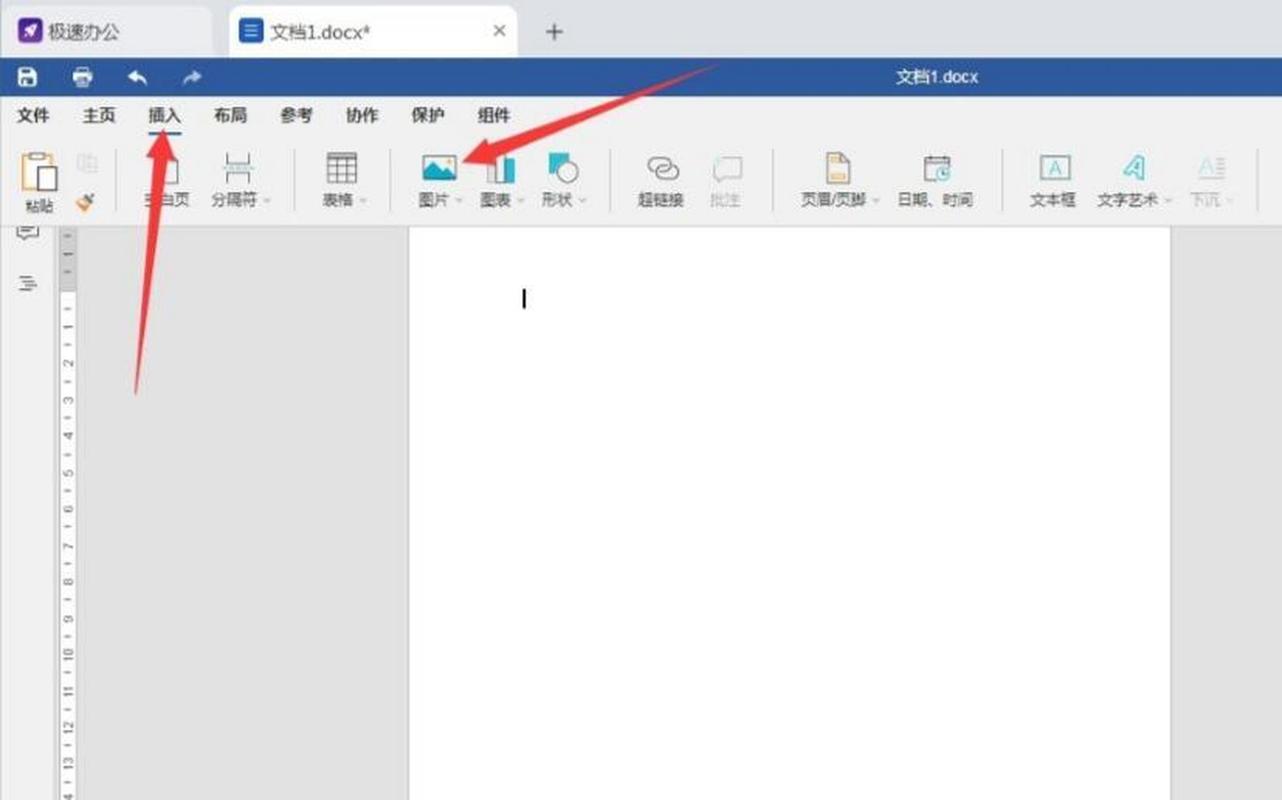Open the 文件 menu
This screenshot has height=800, width=1282.
click(x=33, y=116)
